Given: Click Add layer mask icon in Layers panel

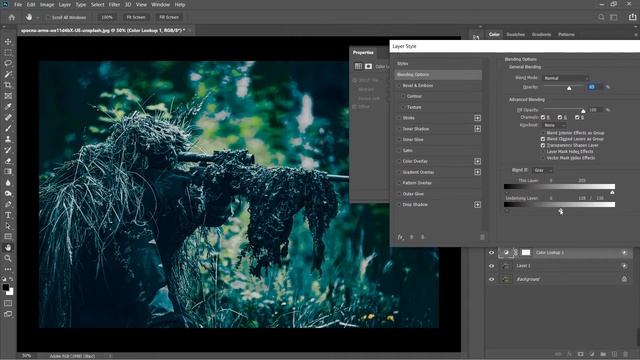Looking at the screenshot, I should pos(580,354).
